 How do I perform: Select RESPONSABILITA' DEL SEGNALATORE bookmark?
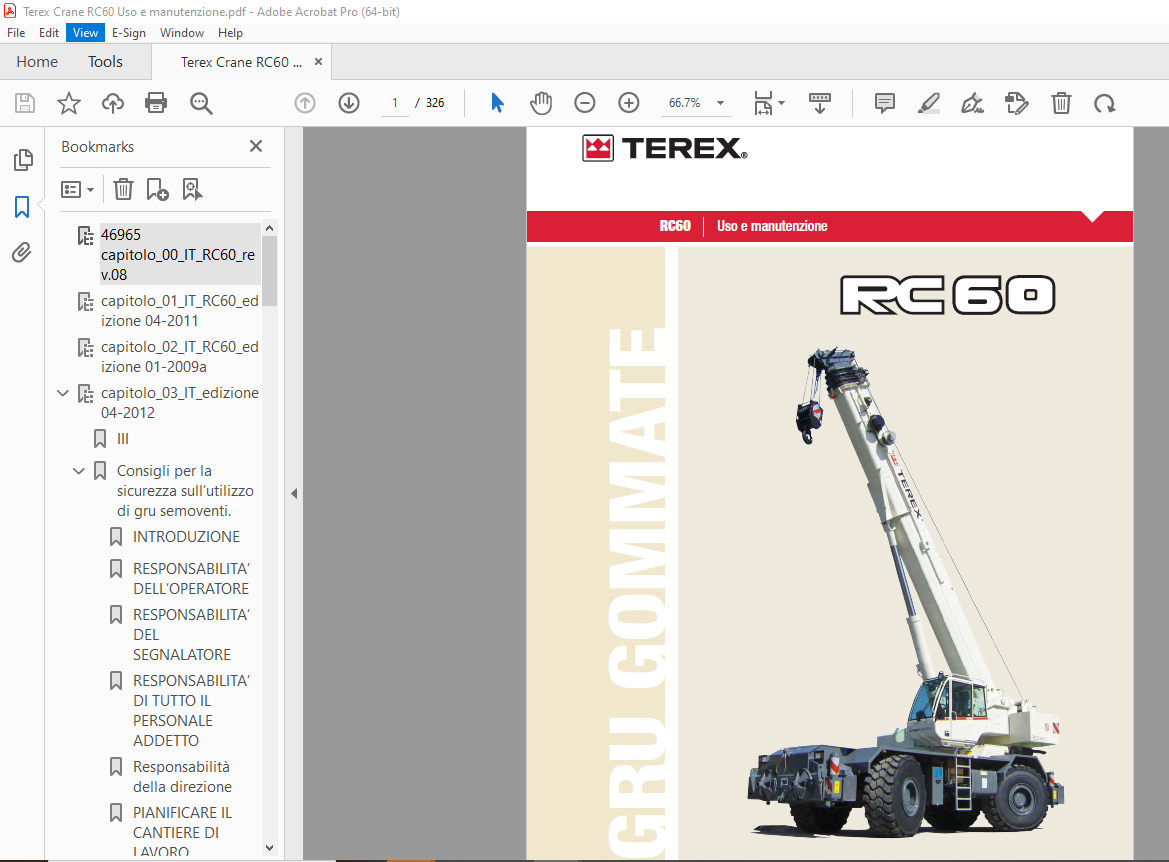tap(192, 635)
